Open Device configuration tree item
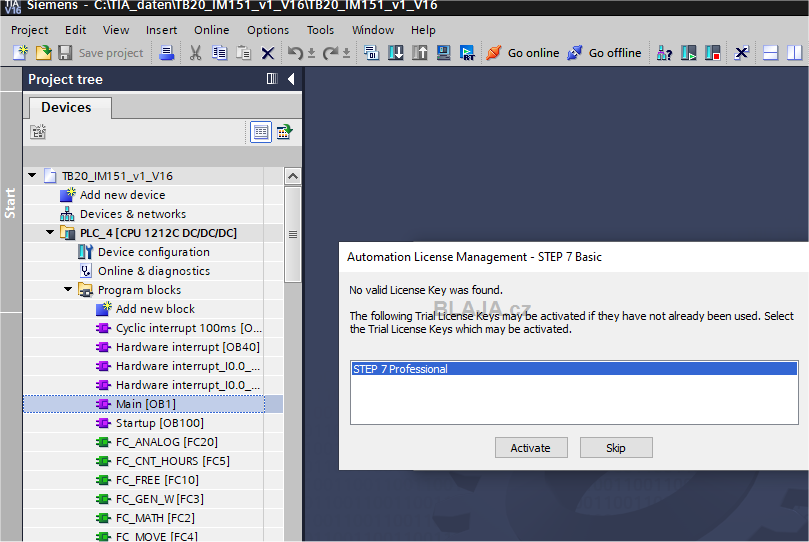Image resolution: width=809 pixels, height=542 pixels. point(154,252)
